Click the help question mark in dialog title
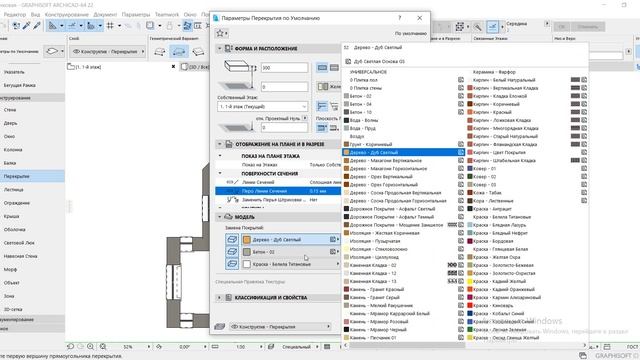 click(x=400, y=18)
